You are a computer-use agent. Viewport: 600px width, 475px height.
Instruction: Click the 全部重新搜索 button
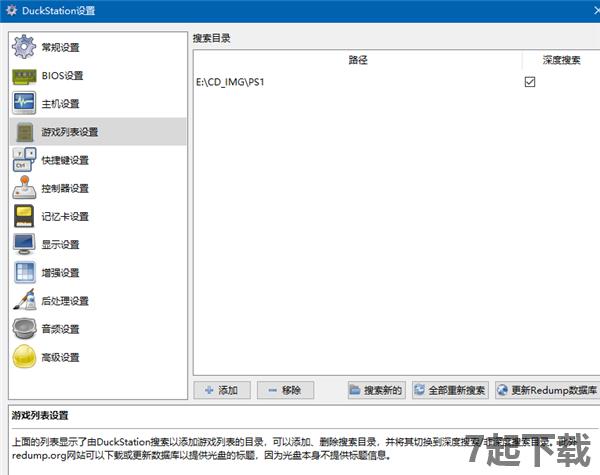[450, 390]
